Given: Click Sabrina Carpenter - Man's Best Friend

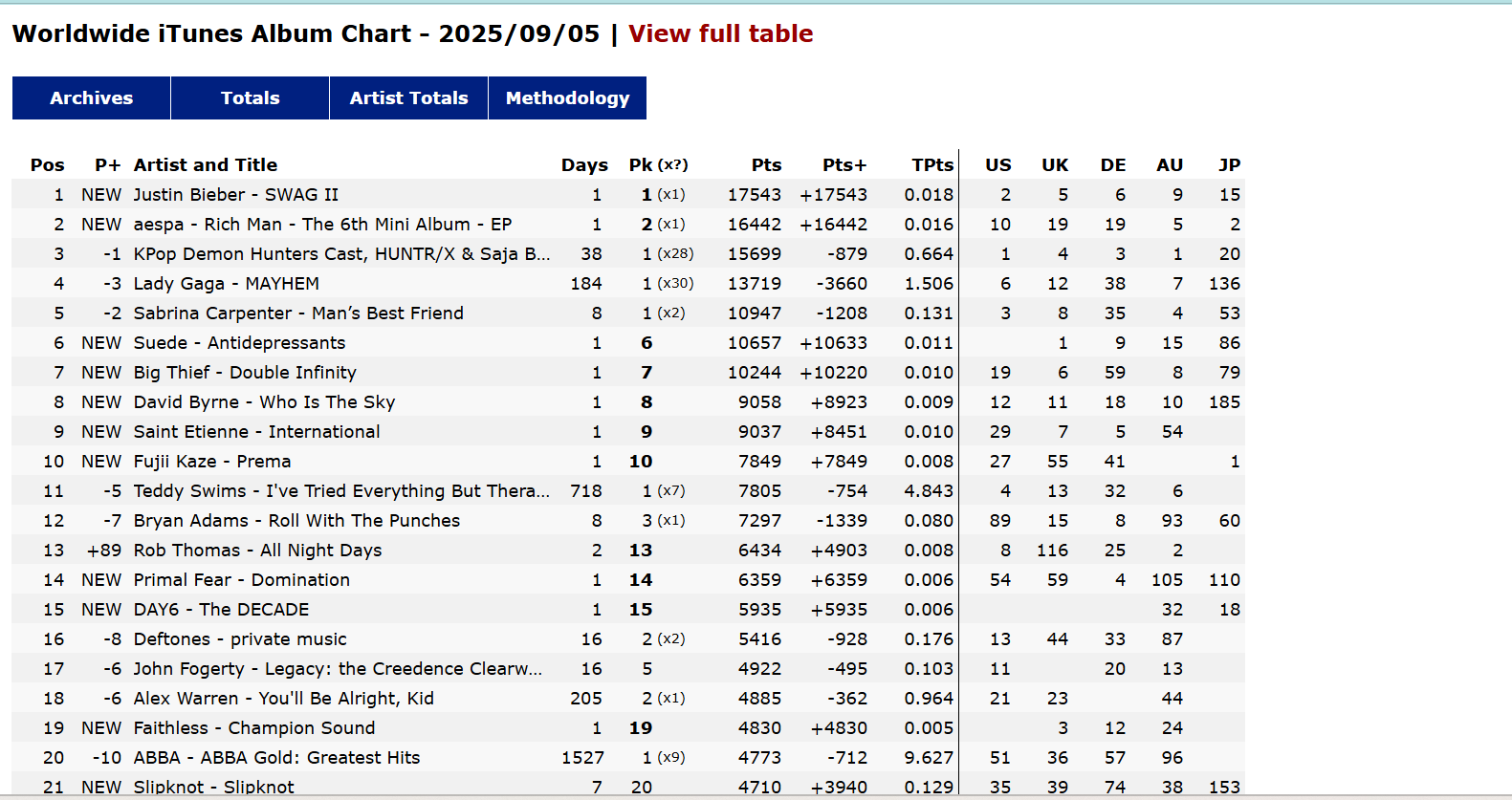Looking at the screenshot, I should pyautogui.click(x=298, y=313).
